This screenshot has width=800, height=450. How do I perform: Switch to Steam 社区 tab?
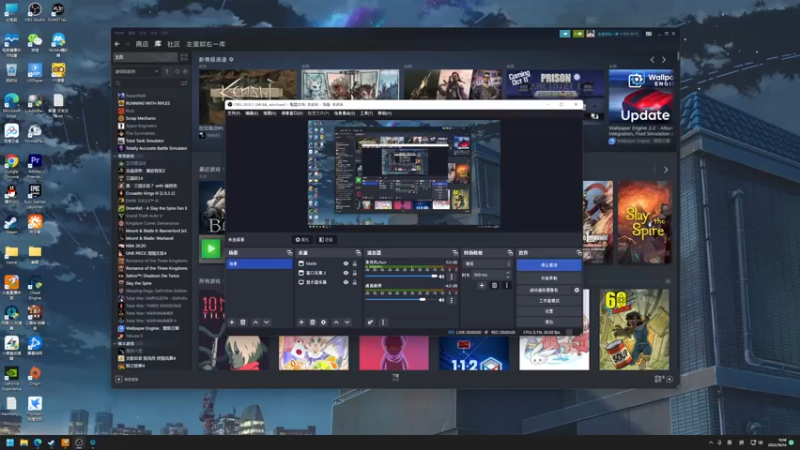173,44
